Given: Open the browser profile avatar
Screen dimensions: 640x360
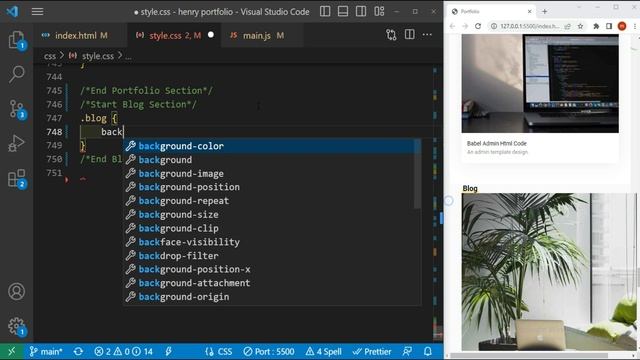Looking at the screenshot, I should tap(622, 26).
